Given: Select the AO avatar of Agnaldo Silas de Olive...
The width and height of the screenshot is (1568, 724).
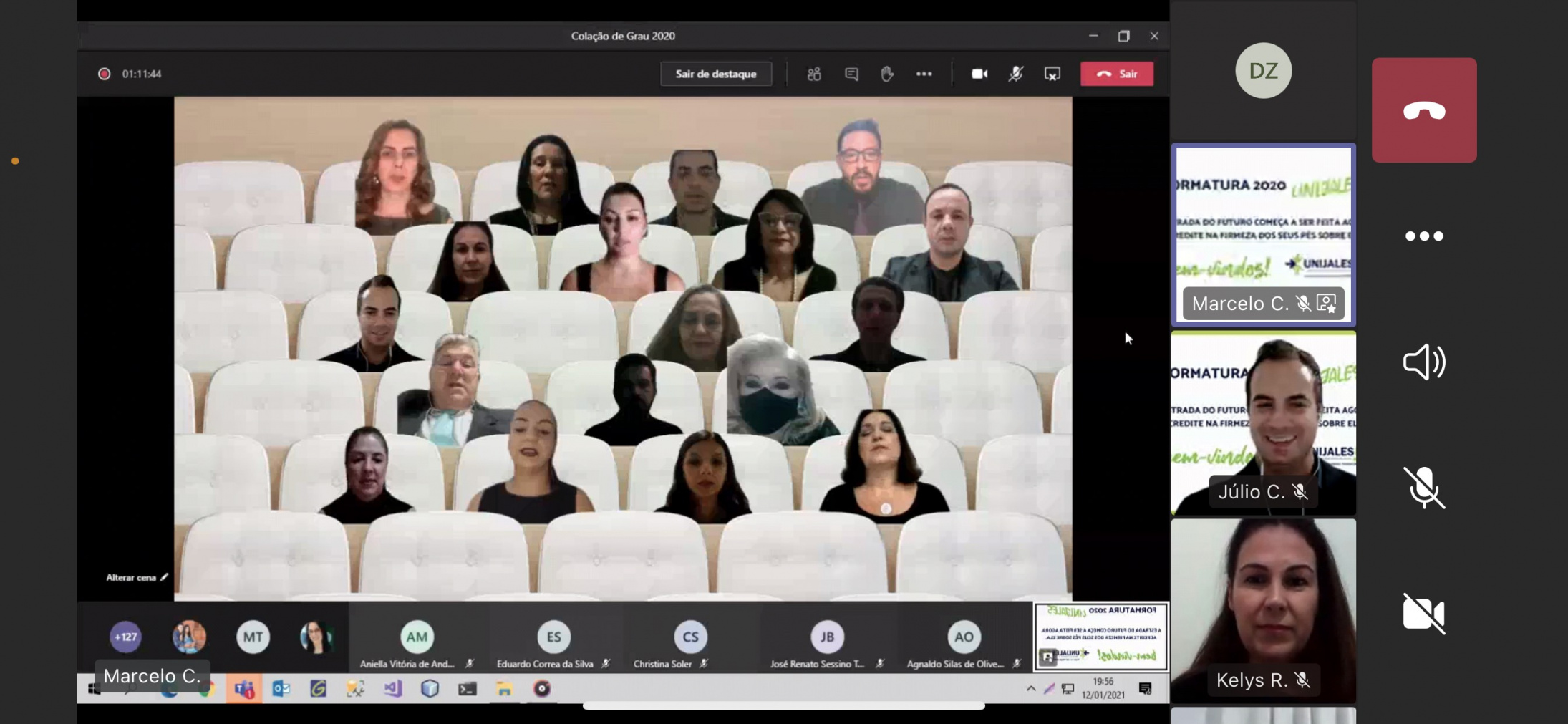Looking at the screenshot, I should [x=964, y=637].
